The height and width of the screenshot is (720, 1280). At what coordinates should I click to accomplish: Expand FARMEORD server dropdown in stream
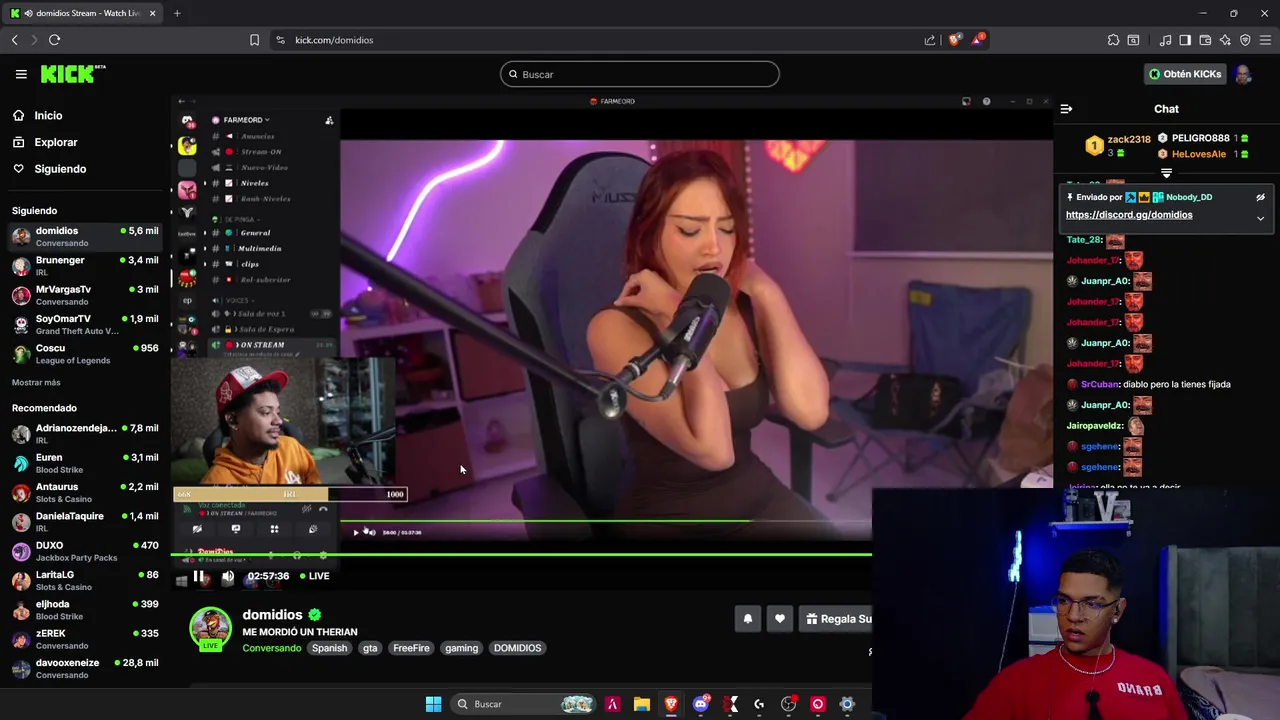(246, 120)
